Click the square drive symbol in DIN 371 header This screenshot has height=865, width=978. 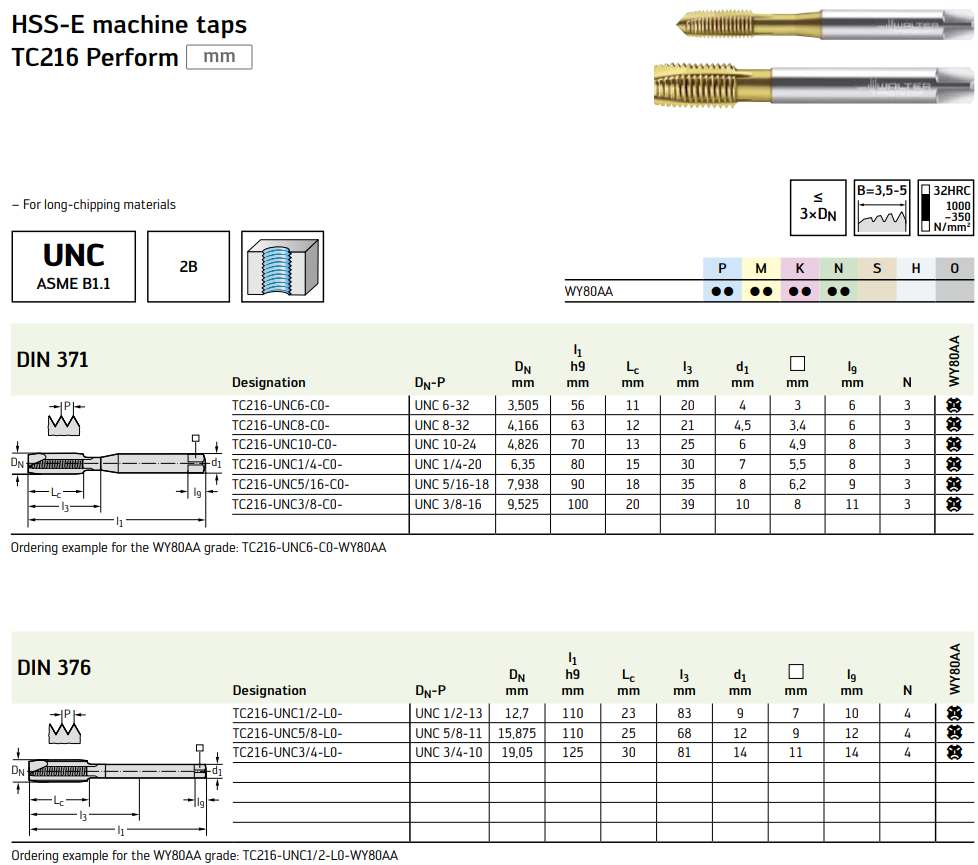(797, 364)
